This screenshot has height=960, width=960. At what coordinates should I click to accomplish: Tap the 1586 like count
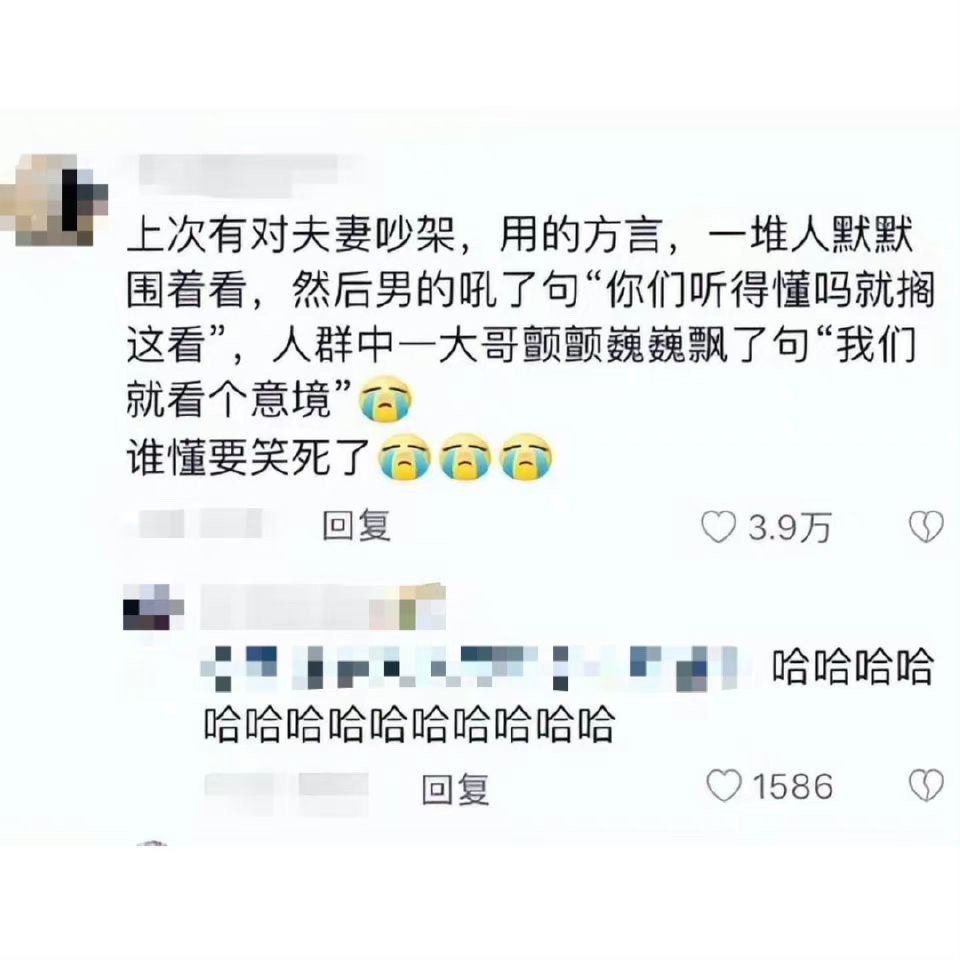point(792,786)
